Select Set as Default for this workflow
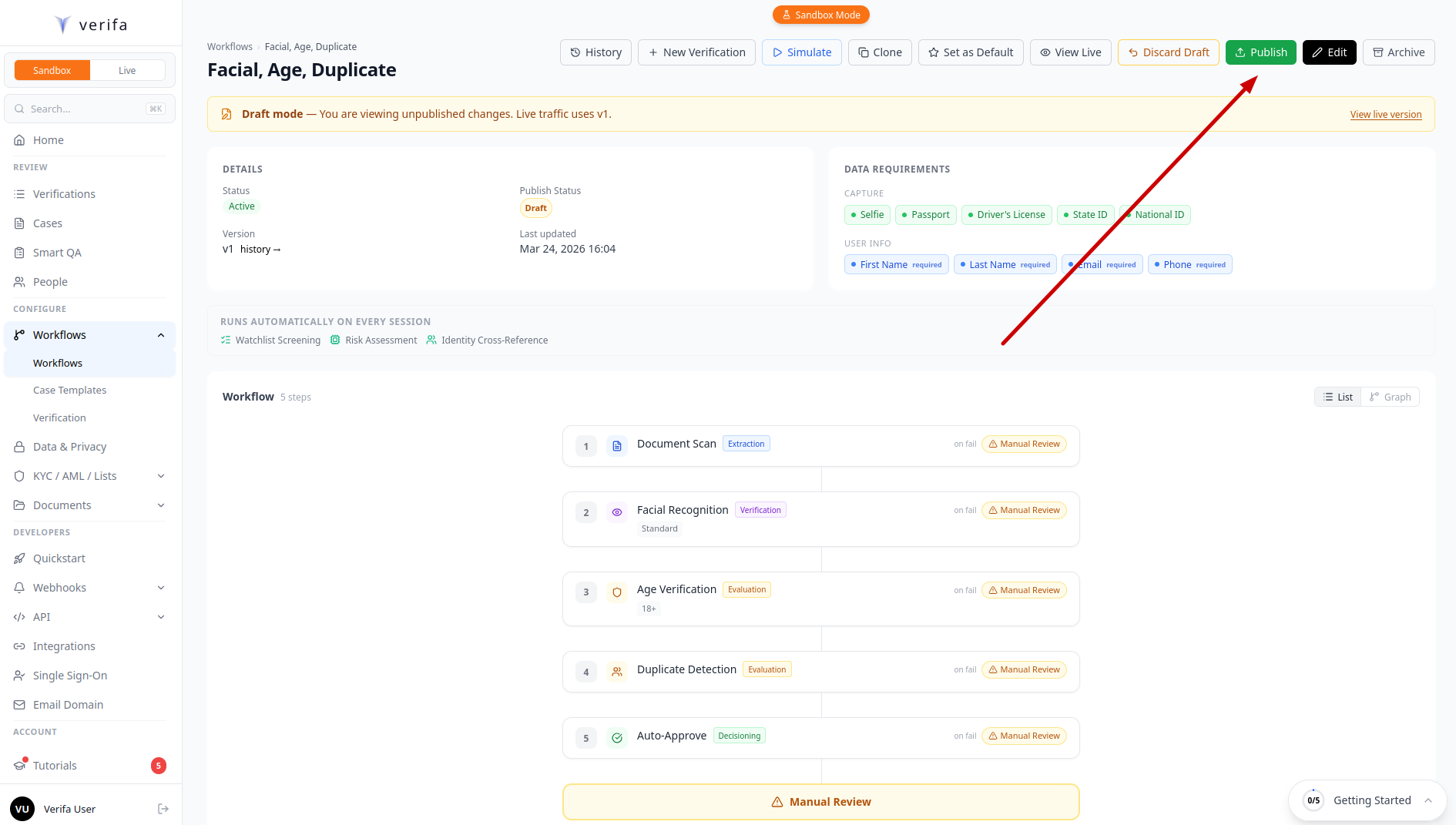Image resolution: width=1456 pixels, height=825 pixels. (970, 52)
